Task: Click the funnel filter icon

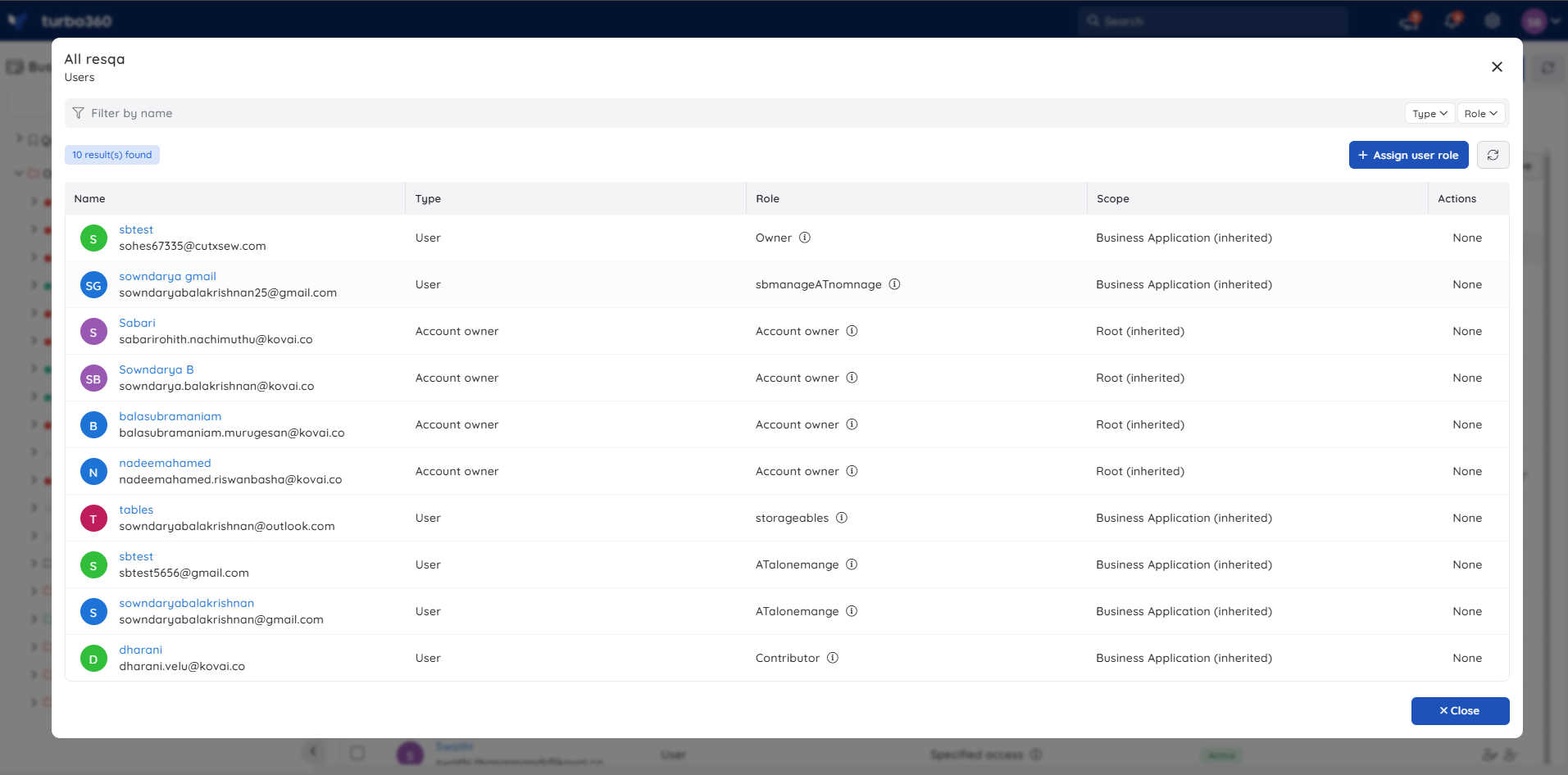Action: (78, 113)
